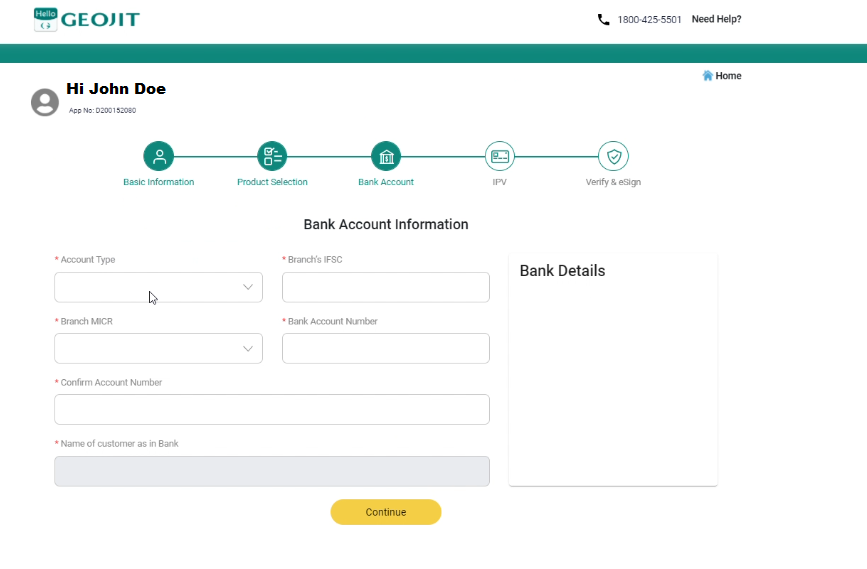The height and width of the screenshot is (569, 867).
Task: Select the Bank Account step icon
Action: (x=386, y=156)
